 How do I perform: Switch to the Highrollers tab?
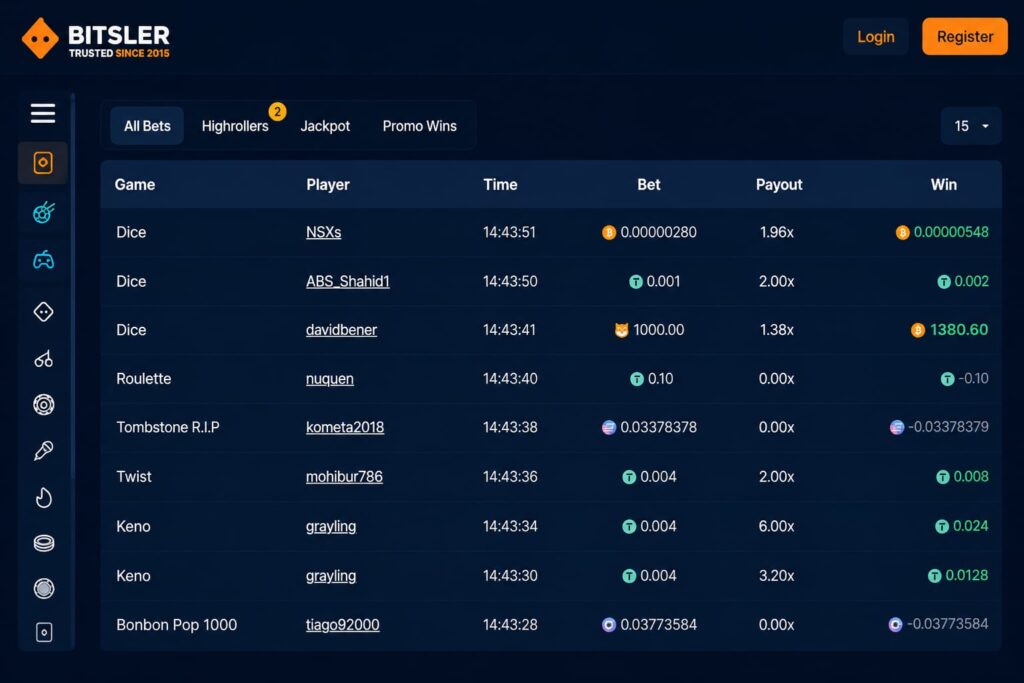point(235,126)
